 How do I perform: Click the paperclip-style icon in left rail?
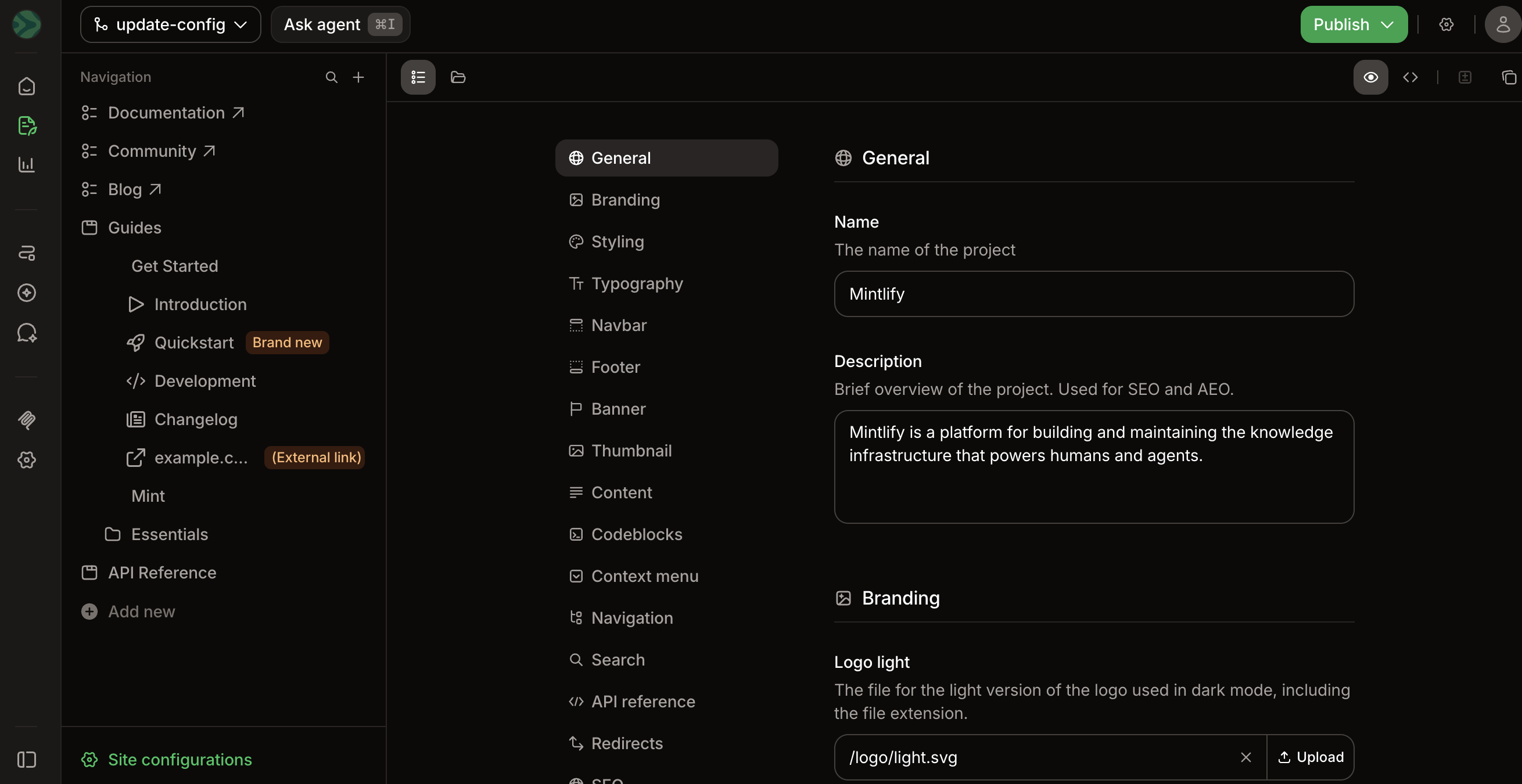[27, 420]
